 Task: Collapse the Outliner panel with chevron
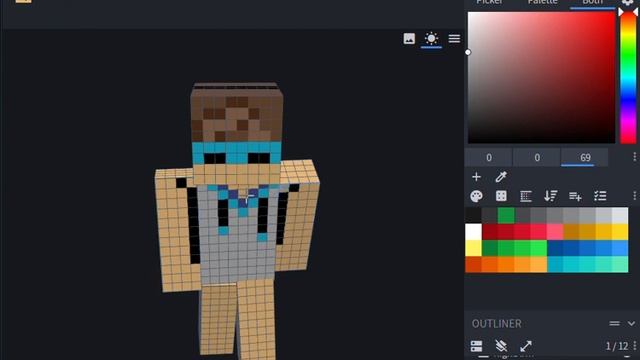631,324
